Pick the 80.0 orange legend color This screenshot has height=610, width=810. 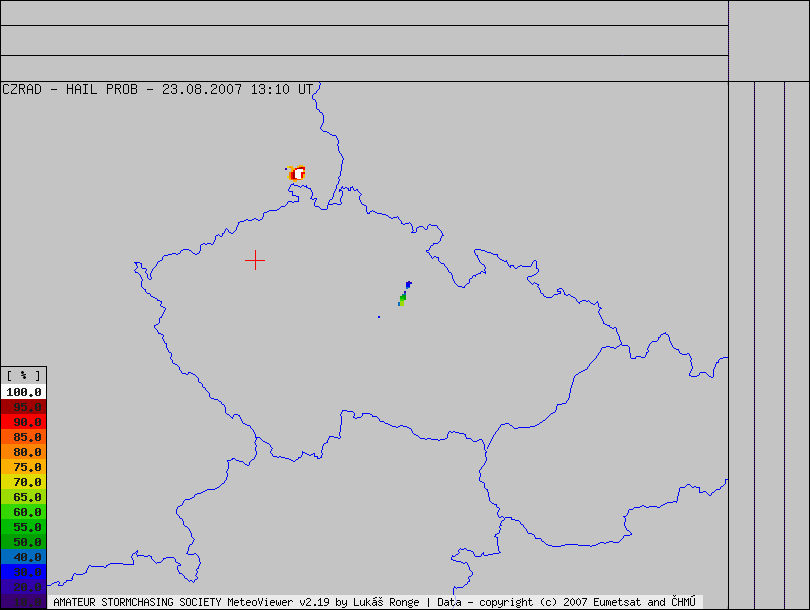point(23,452)
